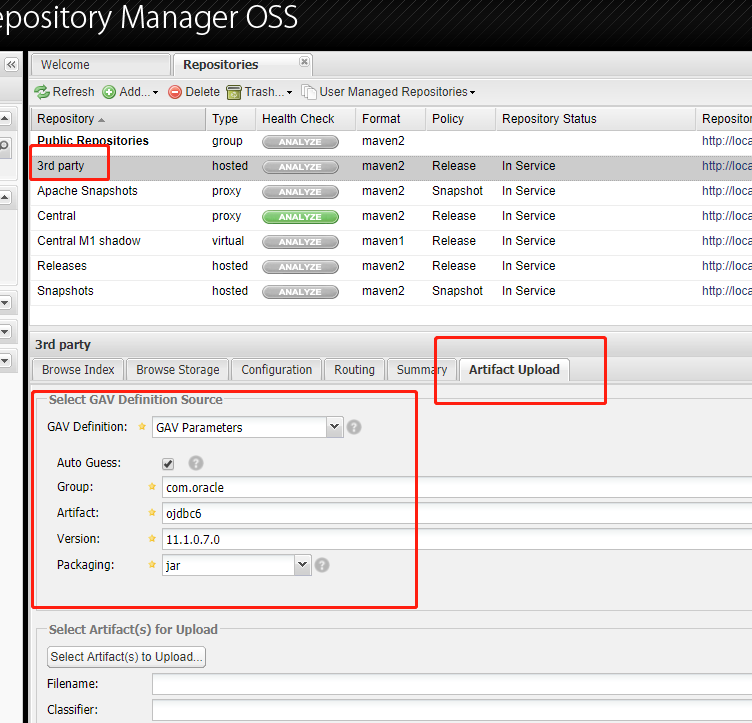Click ANALYZE for Apache Snapshots
752x723 pixels.
(x=300, y=192)
